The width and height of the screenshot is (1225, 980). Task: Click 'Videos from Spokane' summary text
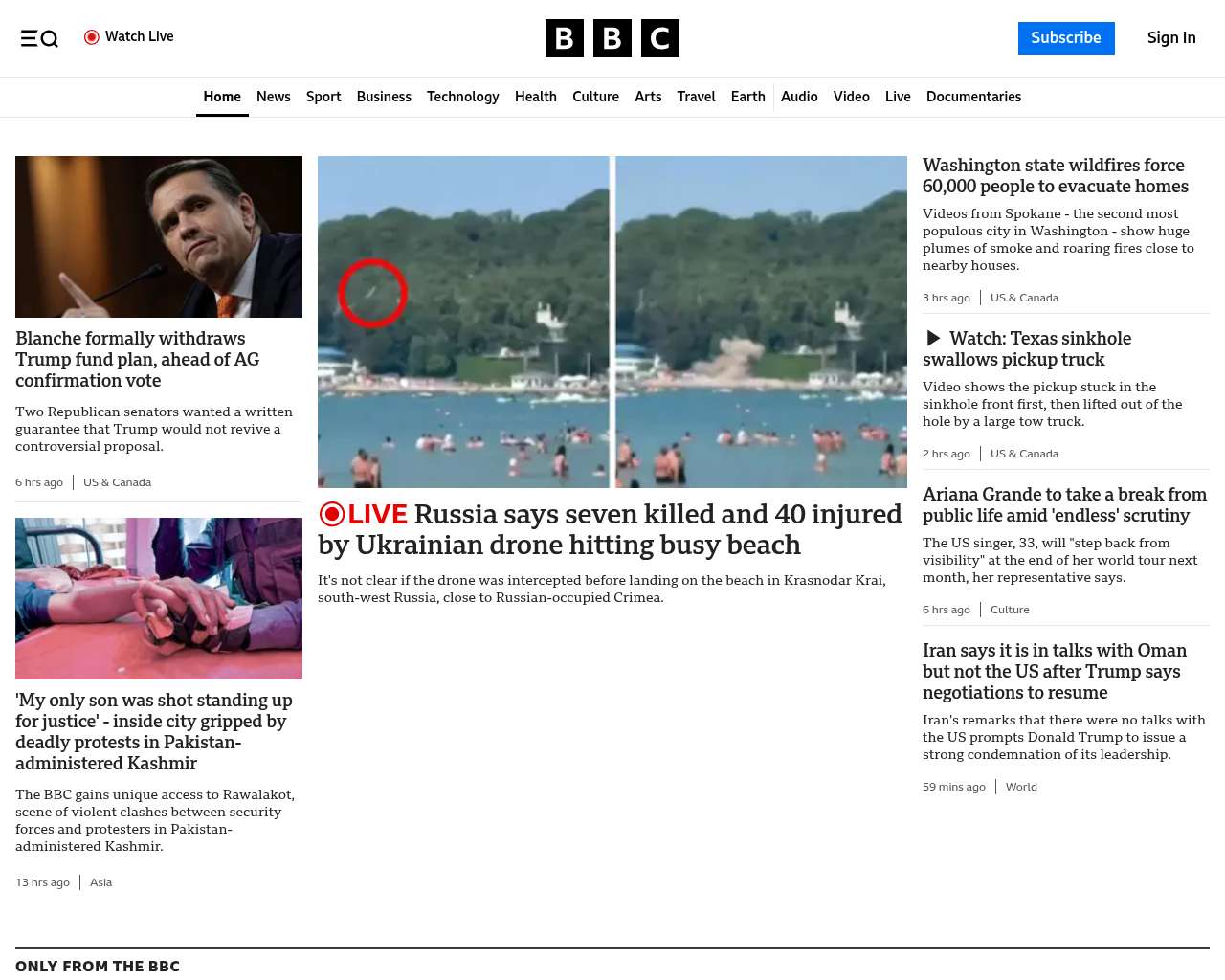(x=1058, y=239)
